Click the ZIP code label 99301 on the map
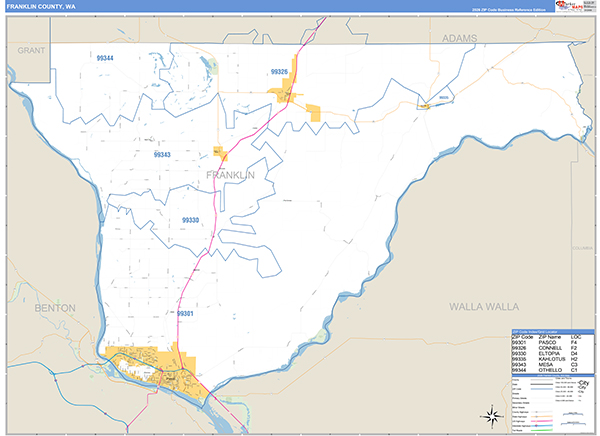Viewport: 600px width, 436px height. click(x=185, y=314)
